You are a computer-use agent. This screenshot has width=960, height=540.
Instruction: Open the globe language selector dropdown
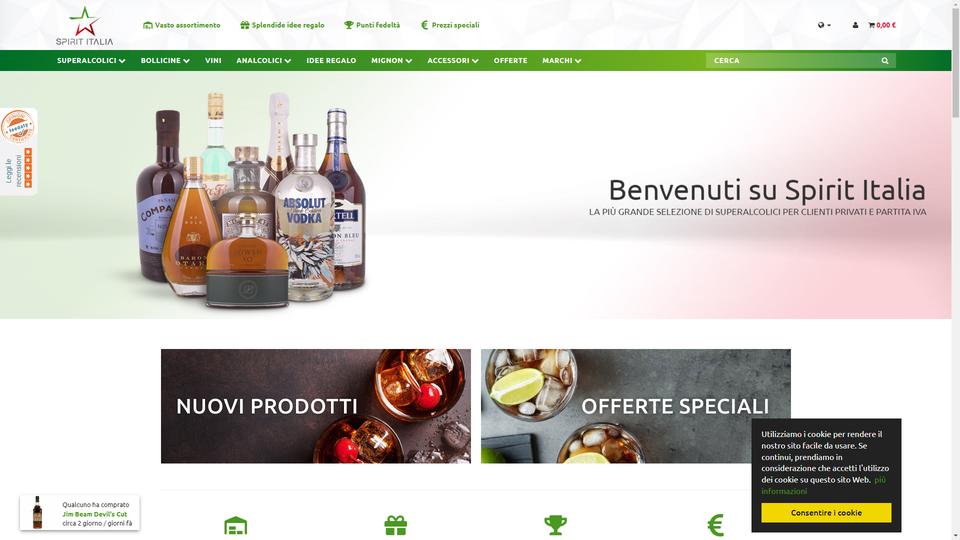(x=824, y=25)
